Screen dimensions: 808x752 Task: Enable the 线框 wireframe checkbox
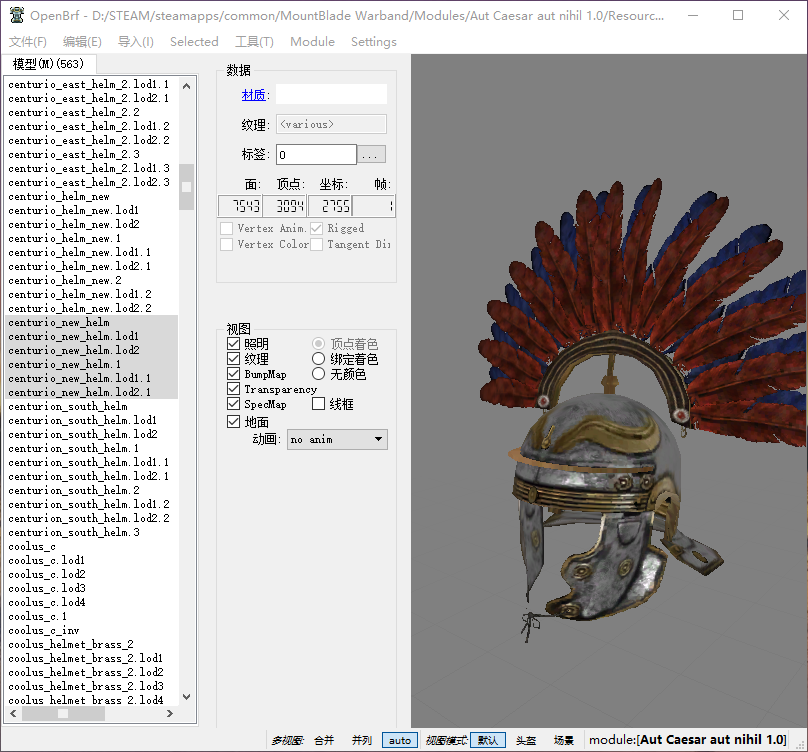(318, 404)
